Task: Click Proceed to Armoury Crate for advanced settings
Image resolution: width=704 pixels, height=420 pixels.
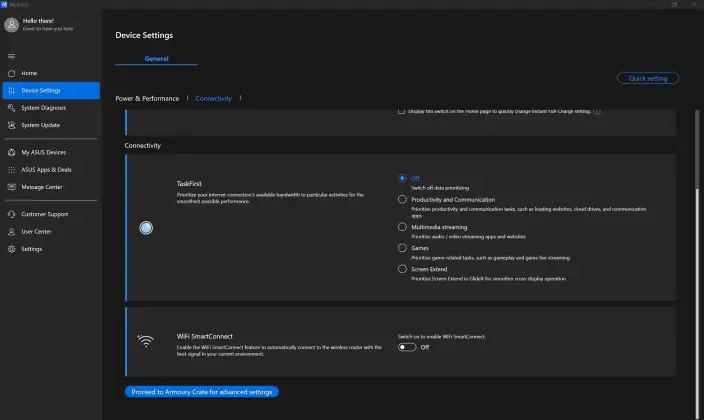Action: 202,392
